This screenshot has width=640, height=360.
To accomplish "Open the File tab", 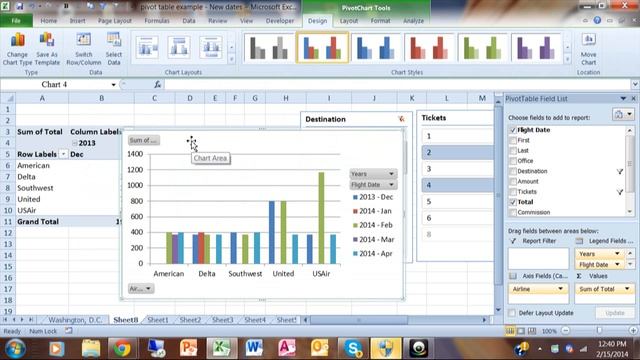I will [16, 20].
